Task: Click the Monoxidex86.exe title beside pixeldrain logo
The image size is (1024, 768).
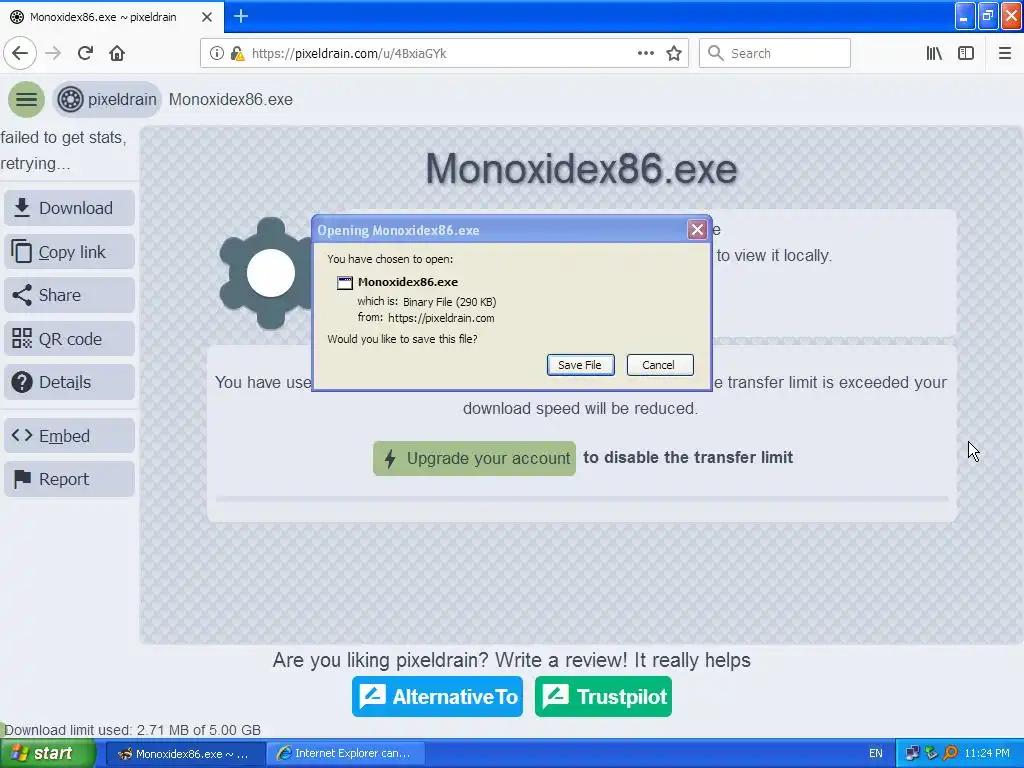Action: (x=231, y=99)
